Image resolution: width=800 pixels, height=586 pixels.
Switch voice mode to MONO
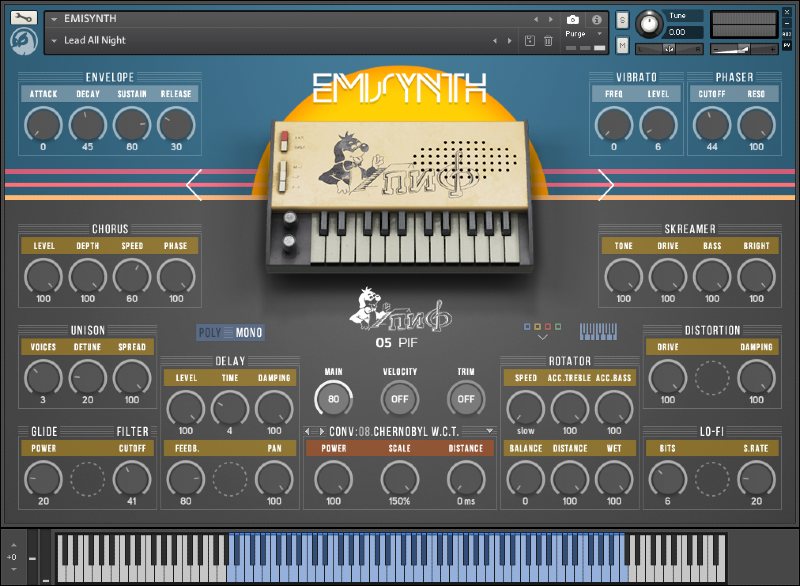[x=247, y=332]
